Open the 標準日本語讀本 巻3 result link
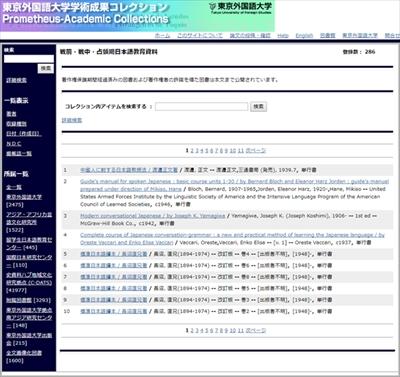The image size is (400, 377). (114, 300)
